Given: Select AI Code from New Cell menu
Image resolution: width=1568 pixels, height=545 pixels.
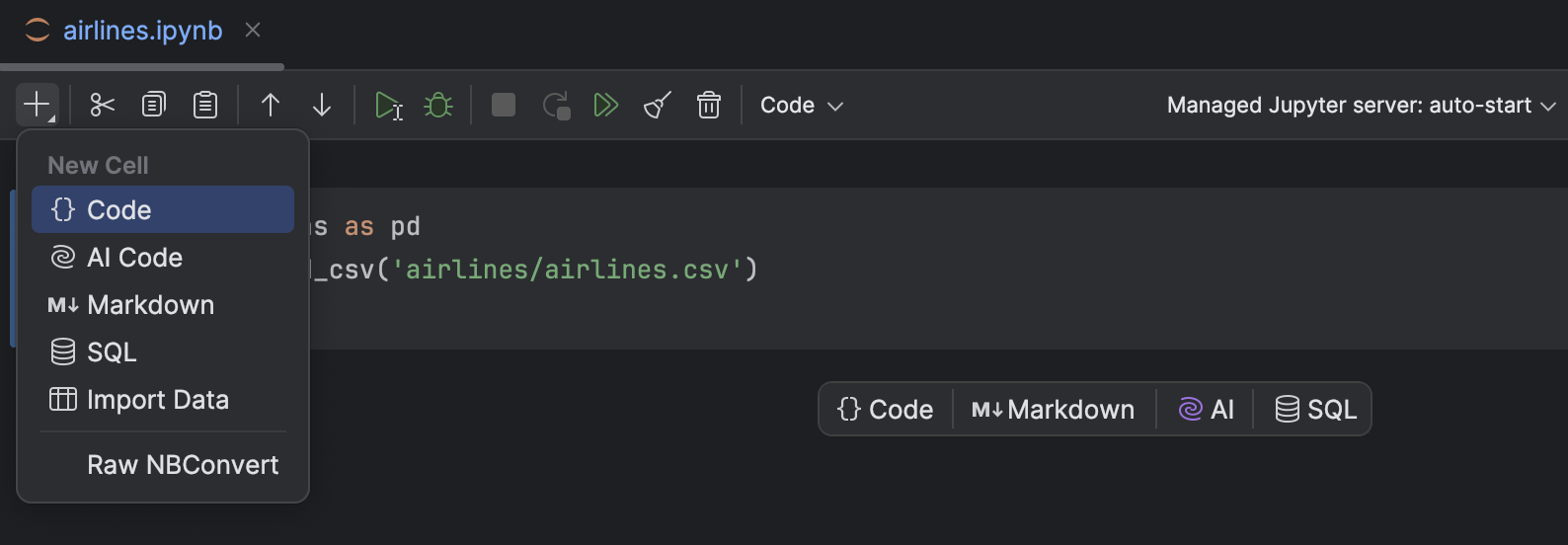Looking at the screenshot, I should 134,258.
